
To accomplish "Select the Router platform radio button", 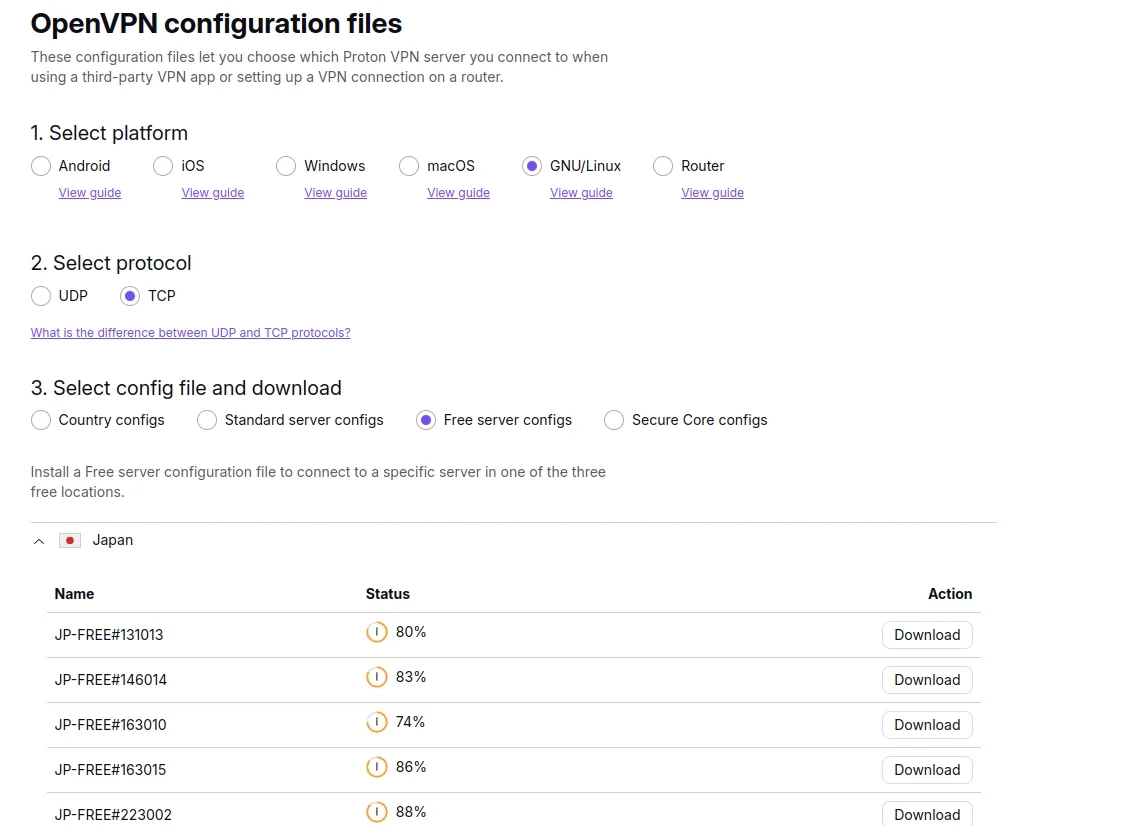I will point(663,166).
